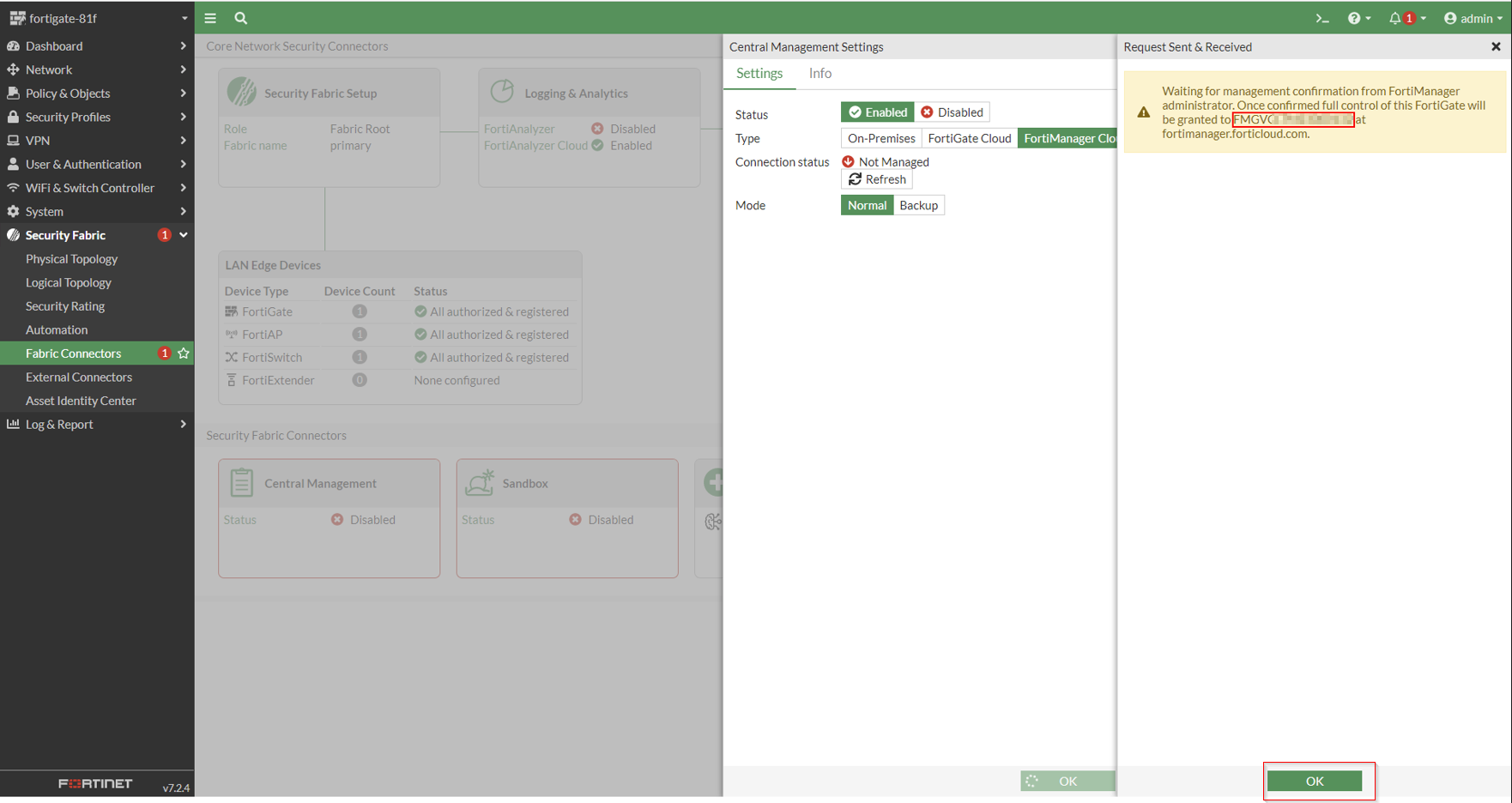Select On-Premises as the management type

click(880, 137)
